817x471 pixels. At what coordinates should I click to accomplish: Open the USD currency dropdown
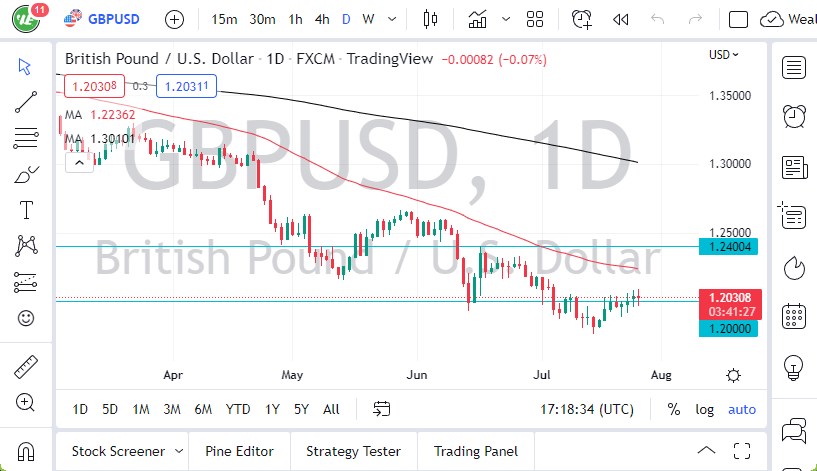pyautogui.click(x=724, y=55)
